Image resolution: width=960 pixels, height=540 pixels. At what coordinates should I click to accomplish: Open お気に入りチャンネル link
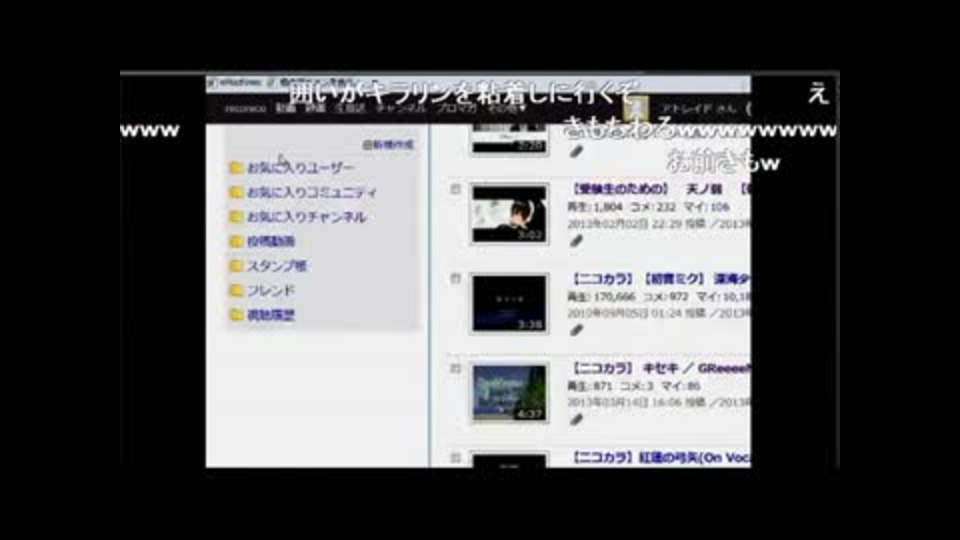(x=307, y=217)
